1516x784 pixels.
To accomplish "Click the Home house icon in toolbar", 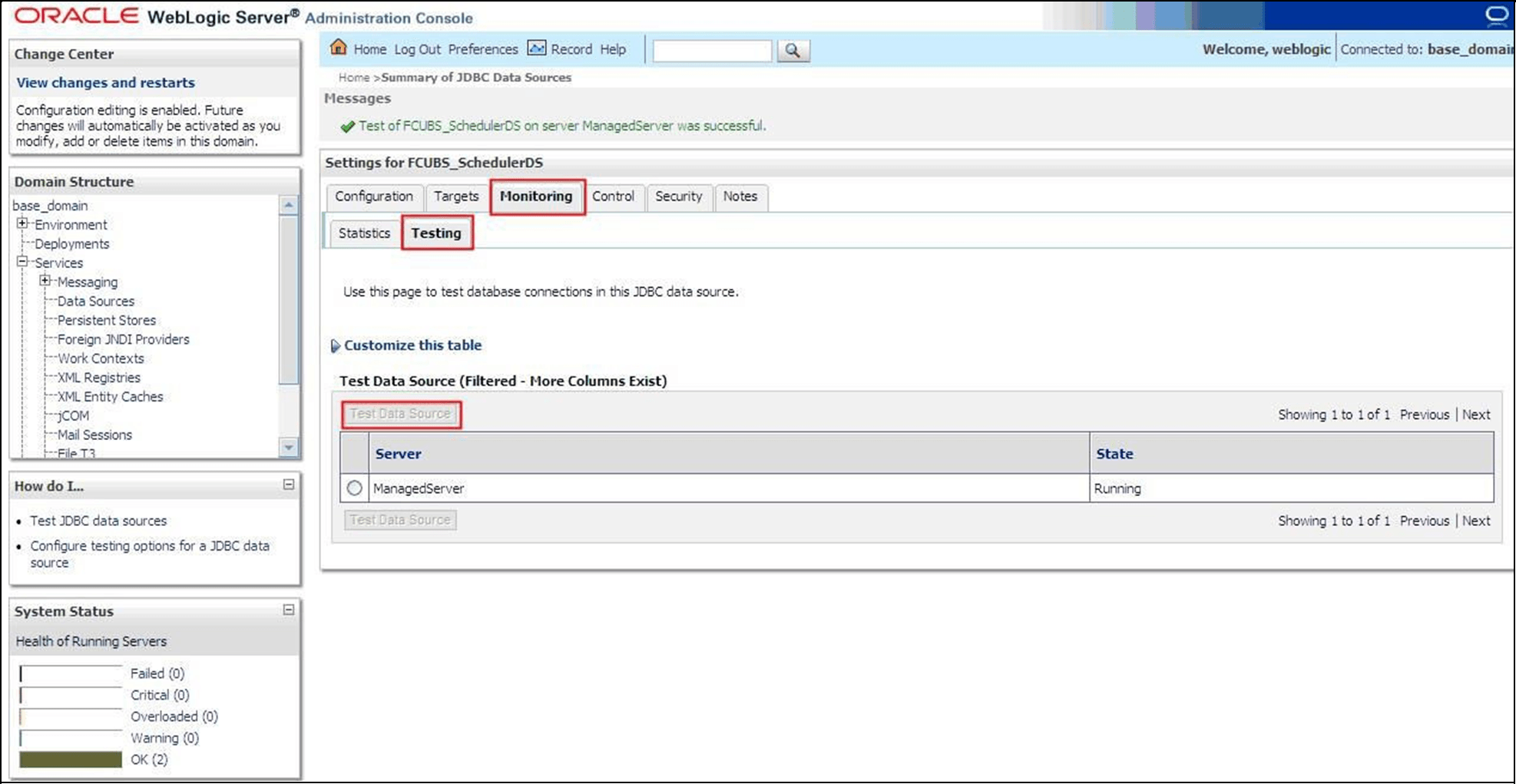I will pyautogui.click(x=338, y=48).
